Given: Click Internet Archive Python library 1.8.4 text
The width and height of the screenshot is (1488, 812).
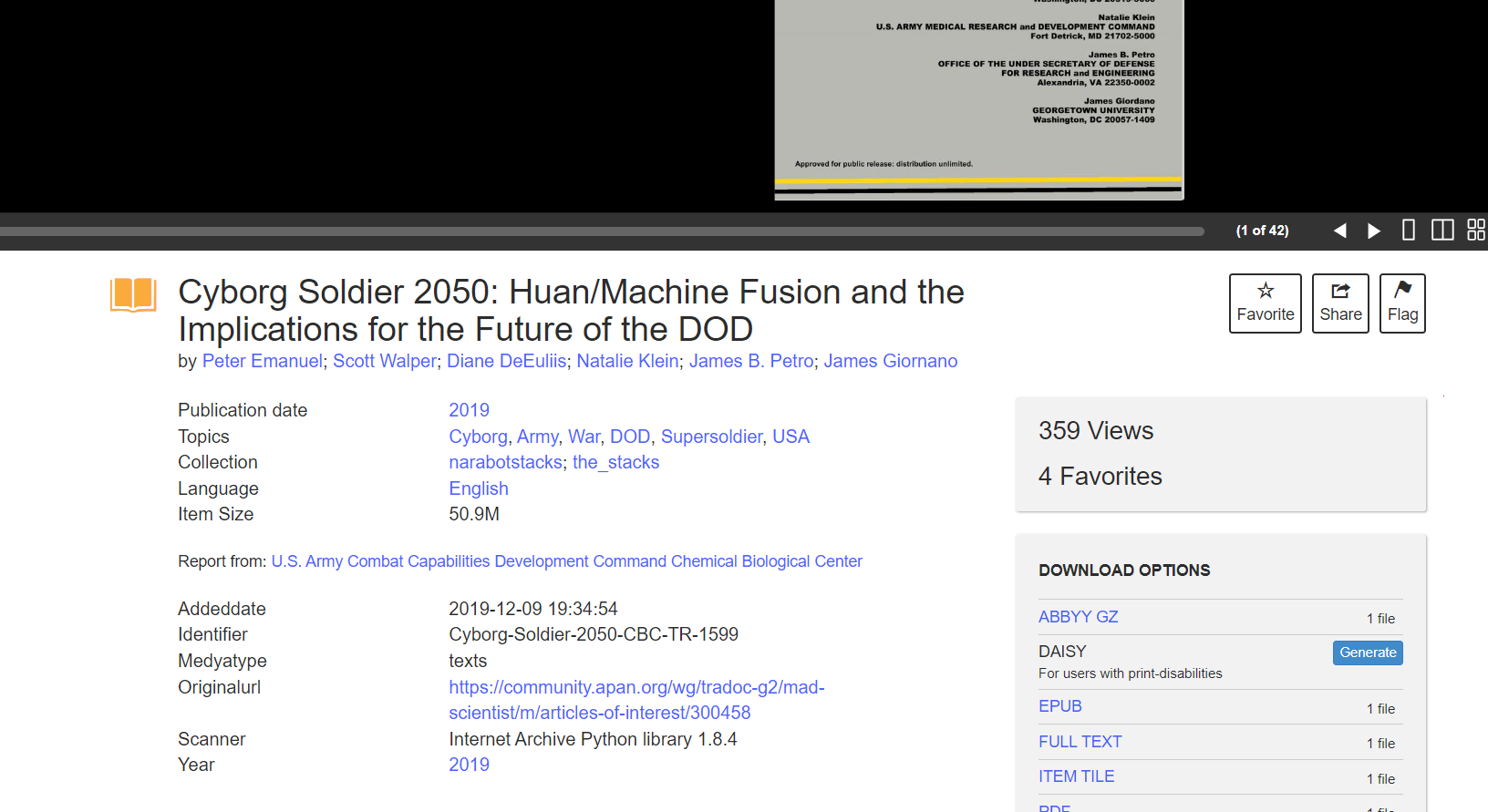Looking at the screenshot, I should click(x=593, y=739).
